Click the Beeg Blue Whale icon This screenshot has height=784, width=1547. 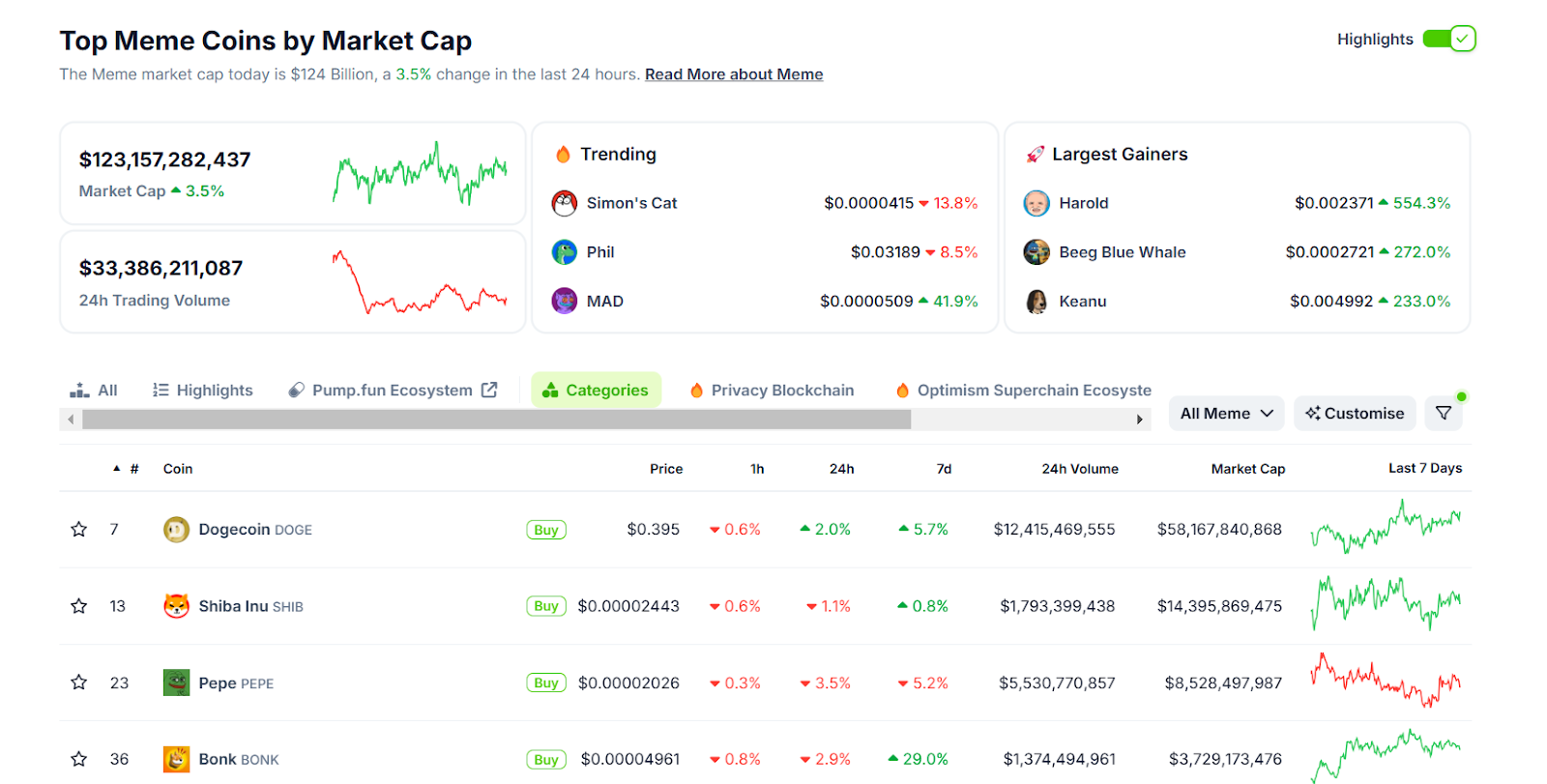click(1036, 252)
